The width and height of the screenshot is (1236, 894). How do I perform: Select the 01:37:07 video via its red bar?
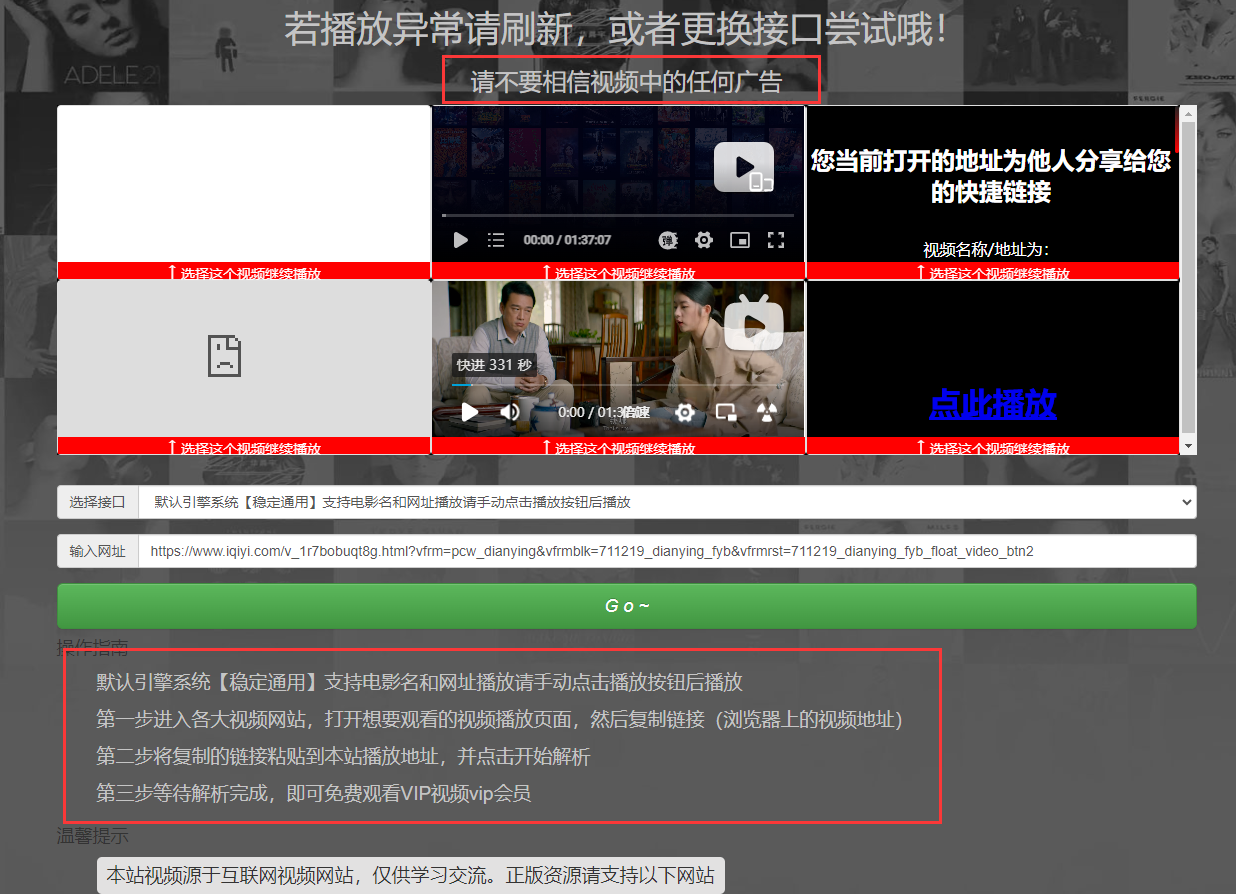(618, 271)
